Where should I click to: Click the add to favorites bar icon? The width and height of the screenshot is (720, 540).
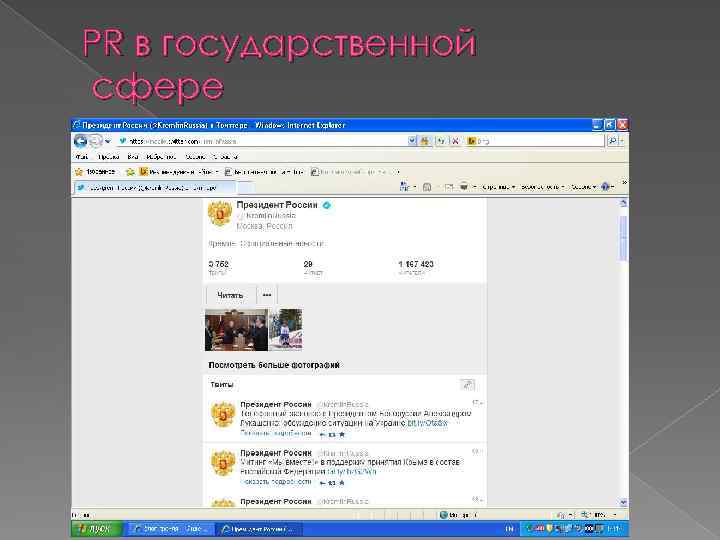coord(130,172)
